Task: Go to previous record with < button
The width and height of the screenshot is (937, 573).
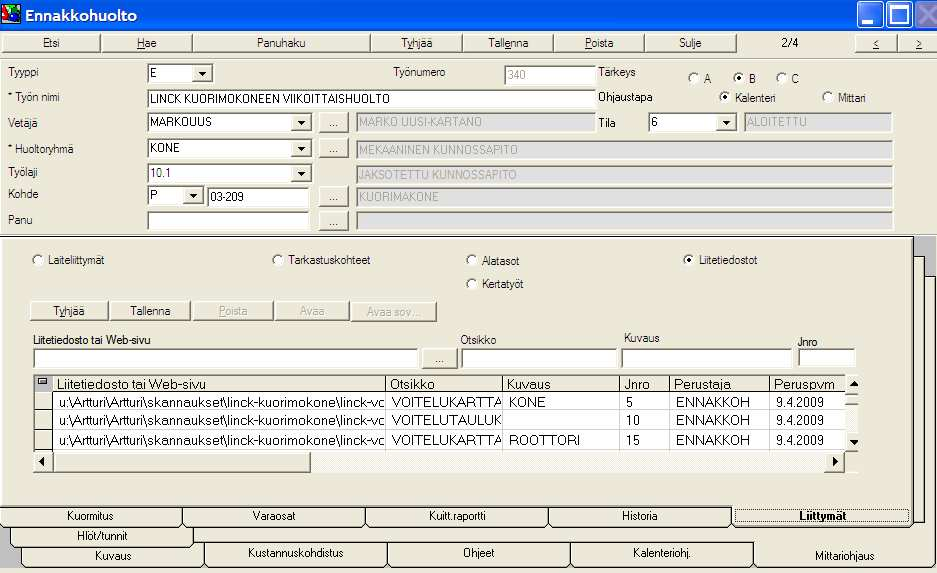Action: 875,44
